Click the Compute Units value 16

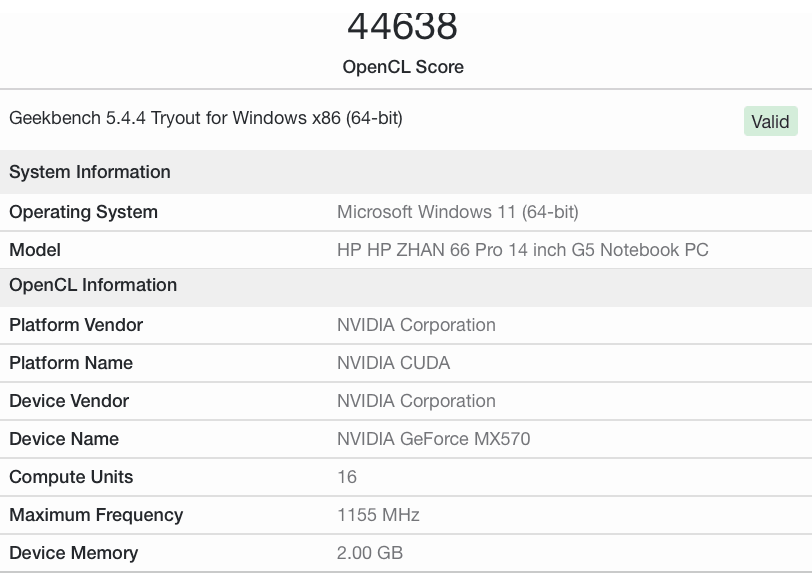[344, 477]
